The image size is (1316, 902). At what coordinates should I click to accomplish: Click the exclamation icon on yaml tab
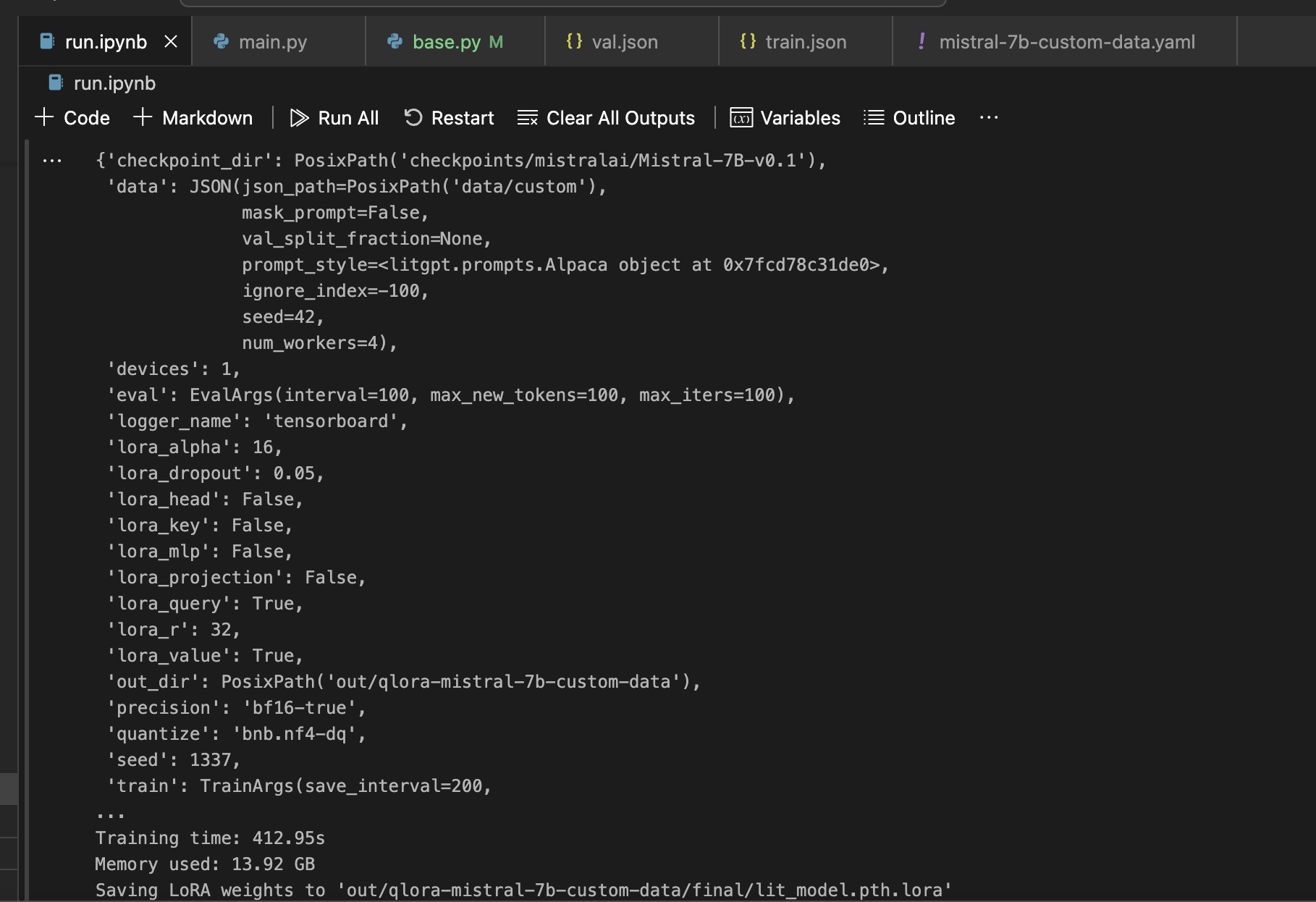[921, 41]
